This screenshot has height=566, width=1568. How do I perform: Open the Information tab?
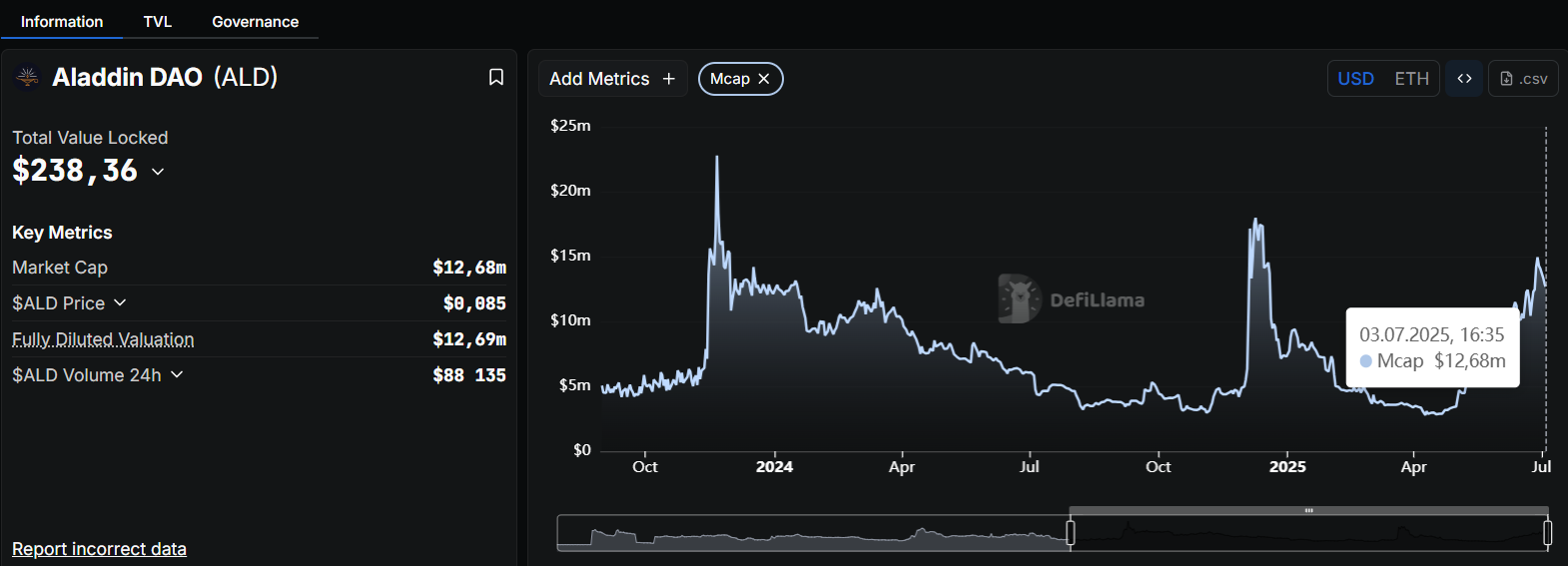pyautogui.click(x=62, y=21)
